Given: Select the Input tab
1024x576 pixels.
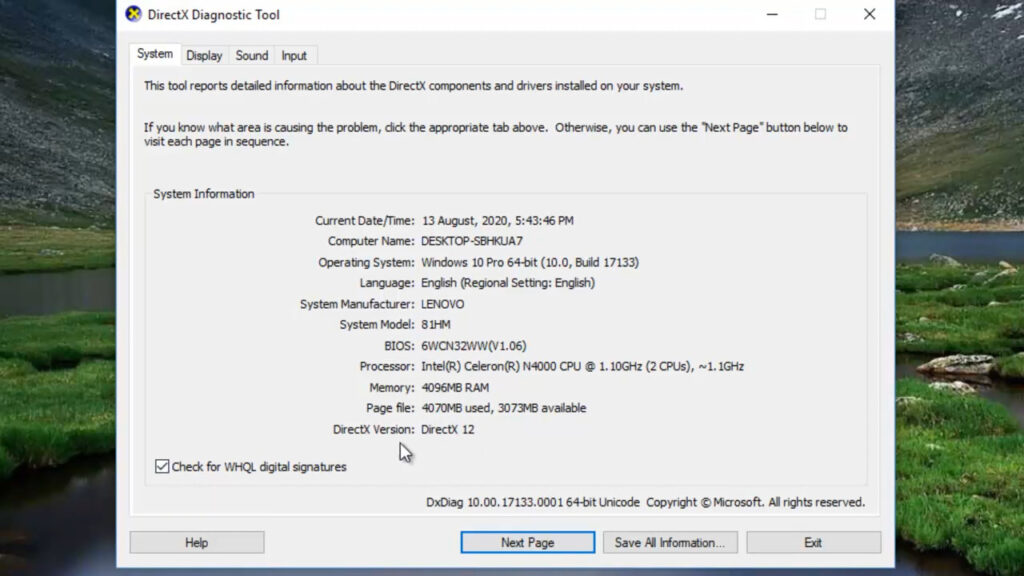Looking at the screenshot, I should pyautogui.click(x=295, y=55).
